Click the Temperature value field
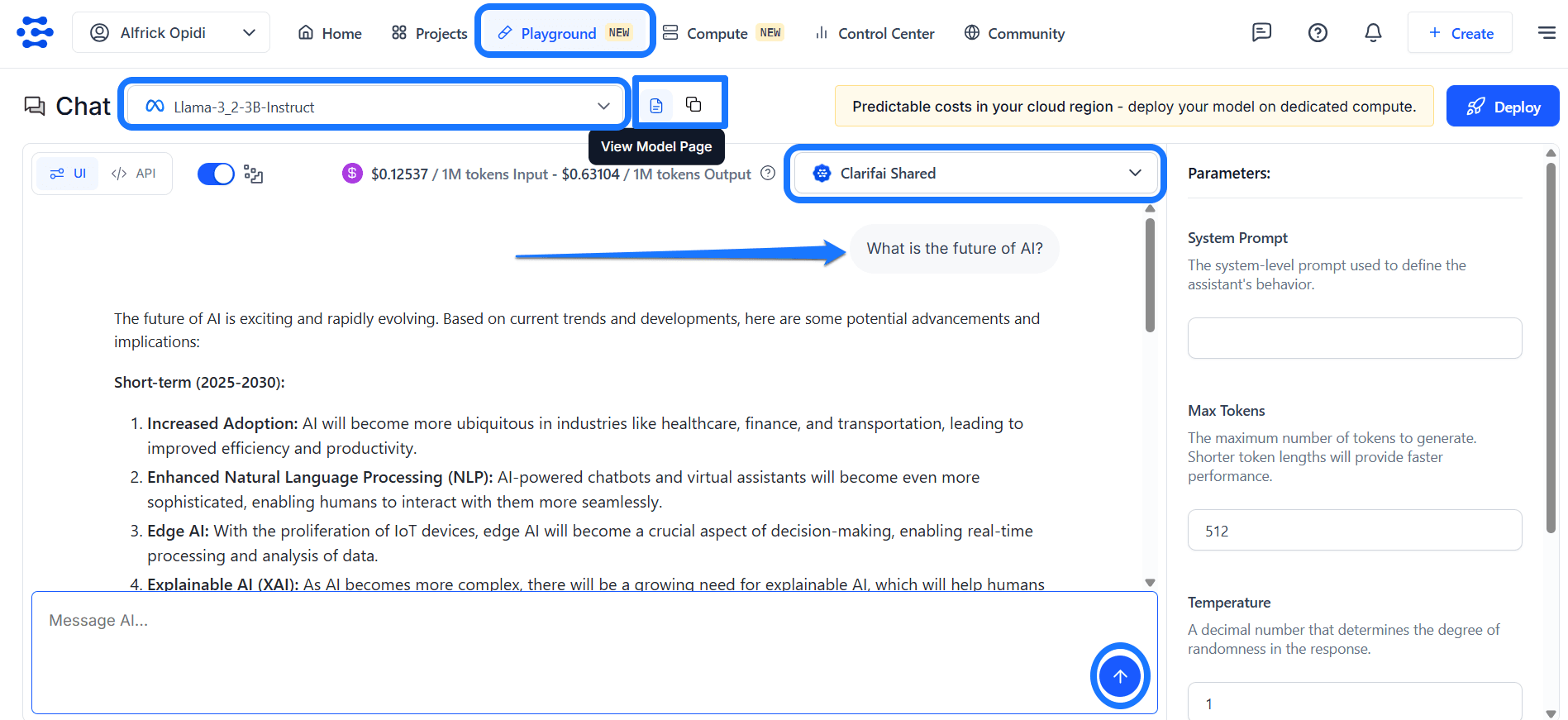This screenshot has height=720, width=1568. click(1355, 701)
